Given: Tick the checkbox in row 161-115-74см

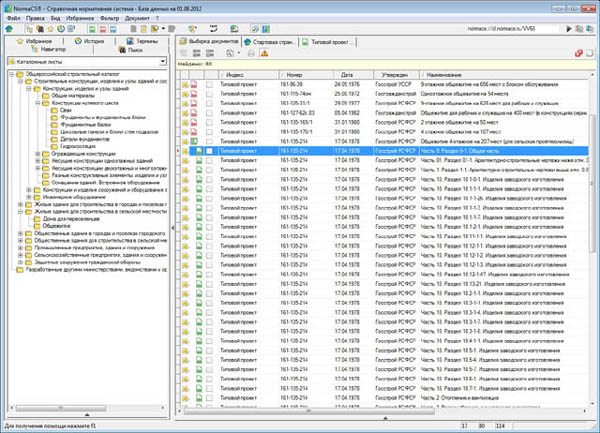Looking at the screenshot, I should (209, 94).
